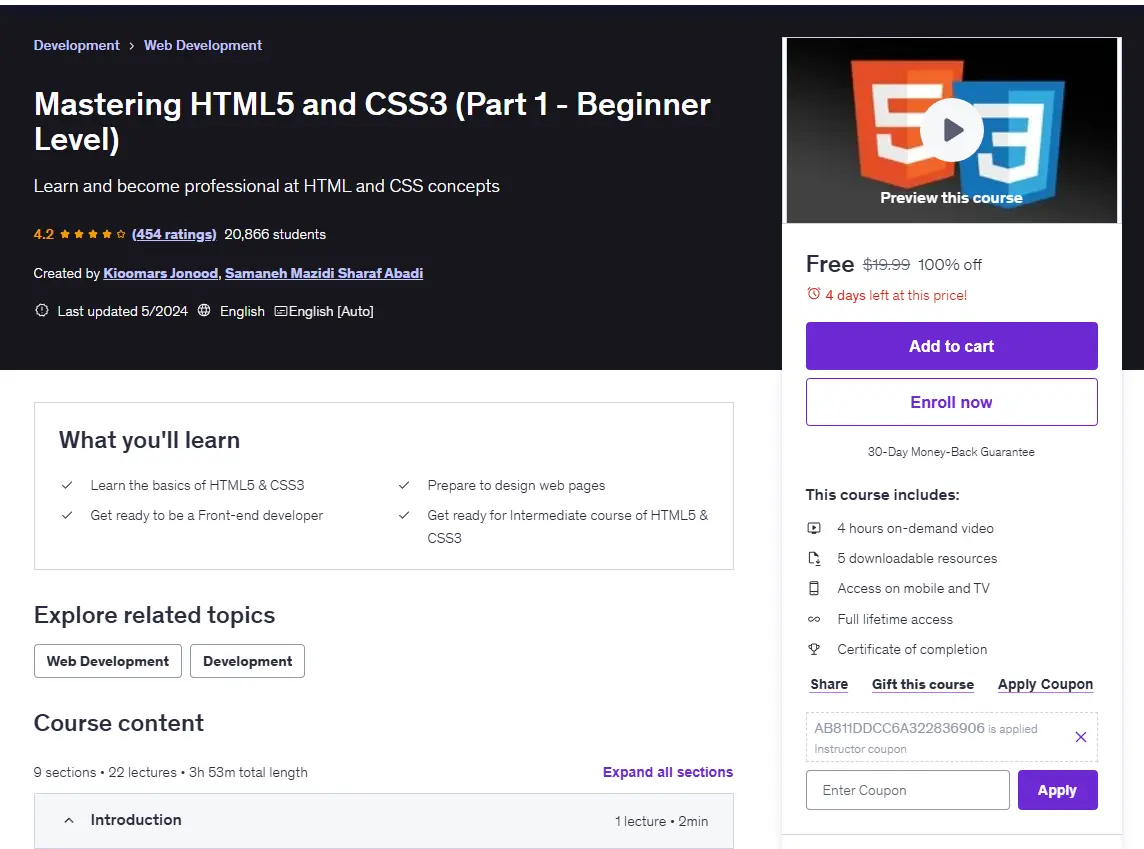
Task: Share this course
Action: click(829, 684)
